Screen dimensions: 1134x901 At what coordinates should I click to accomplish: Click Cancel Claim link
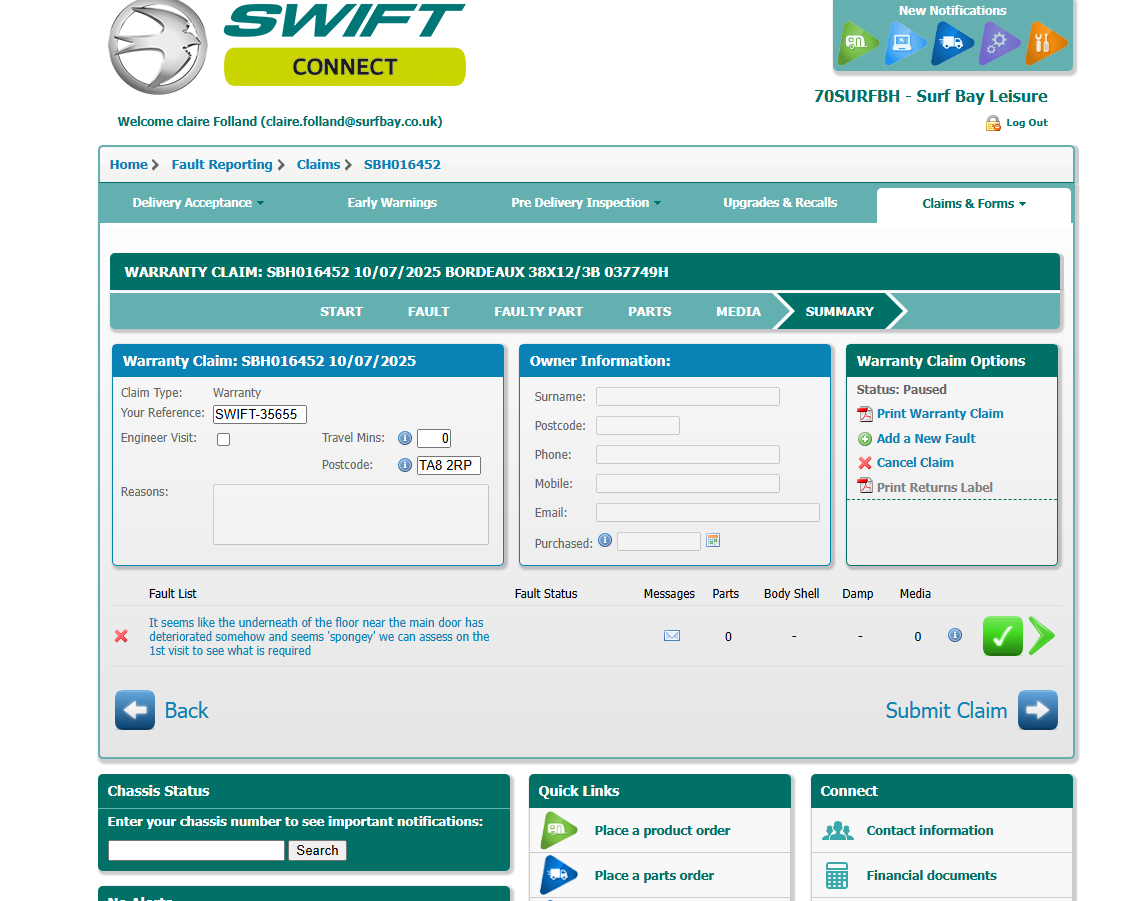click(x=915, y=463)
